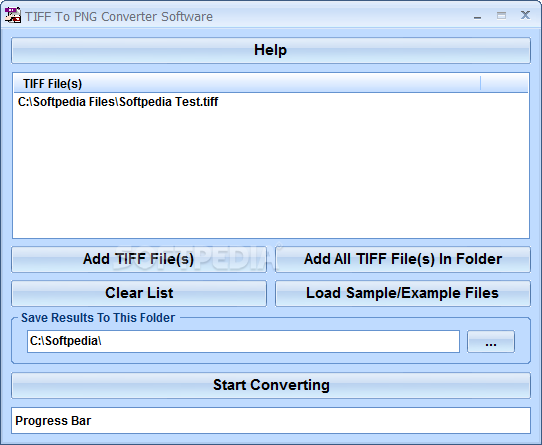Clear the file list with Clear List

point(139,293)
